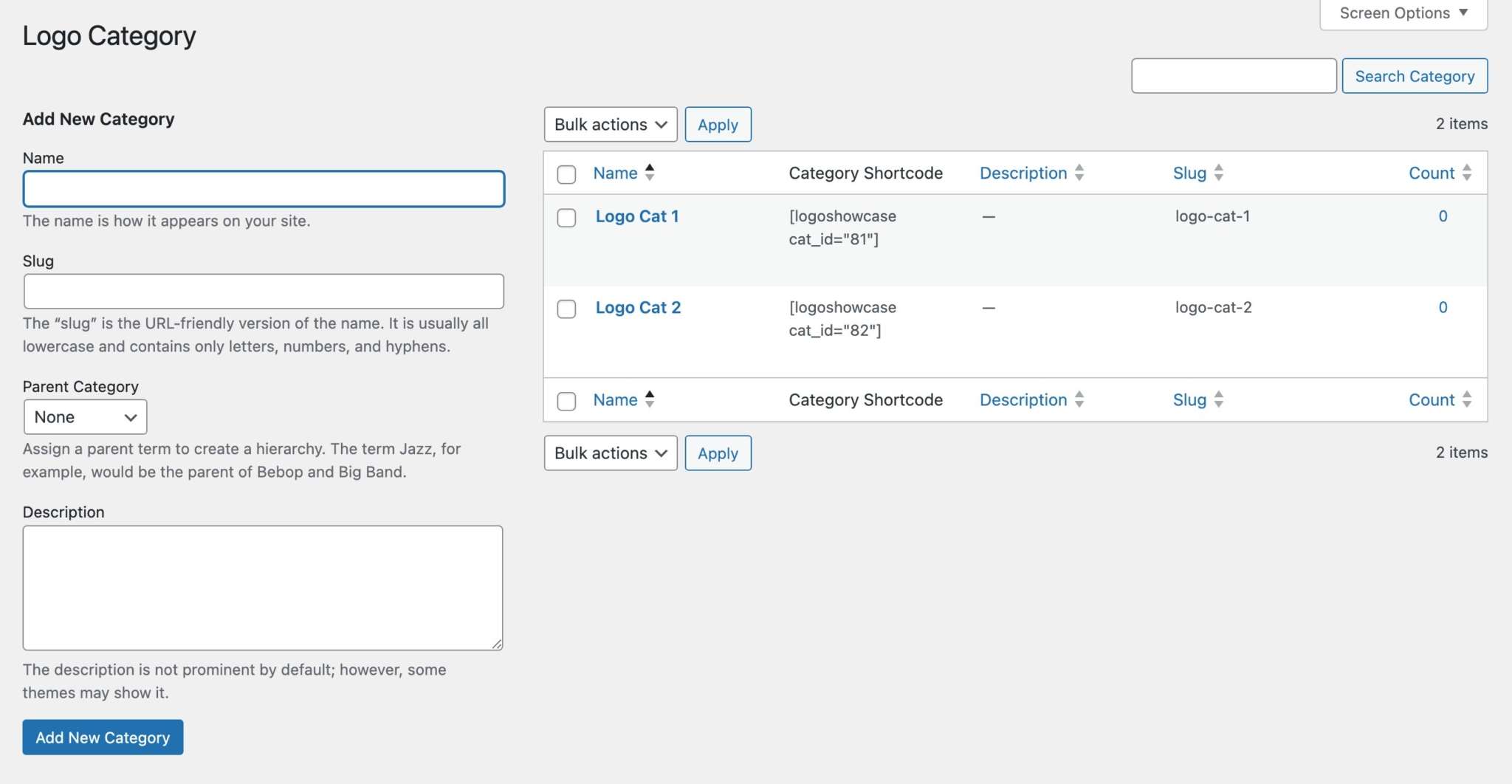The height and width of the screenshot is (784, 1512).
Task: Open the bottom Bulk actions dropdown
Action: point(611,453)
